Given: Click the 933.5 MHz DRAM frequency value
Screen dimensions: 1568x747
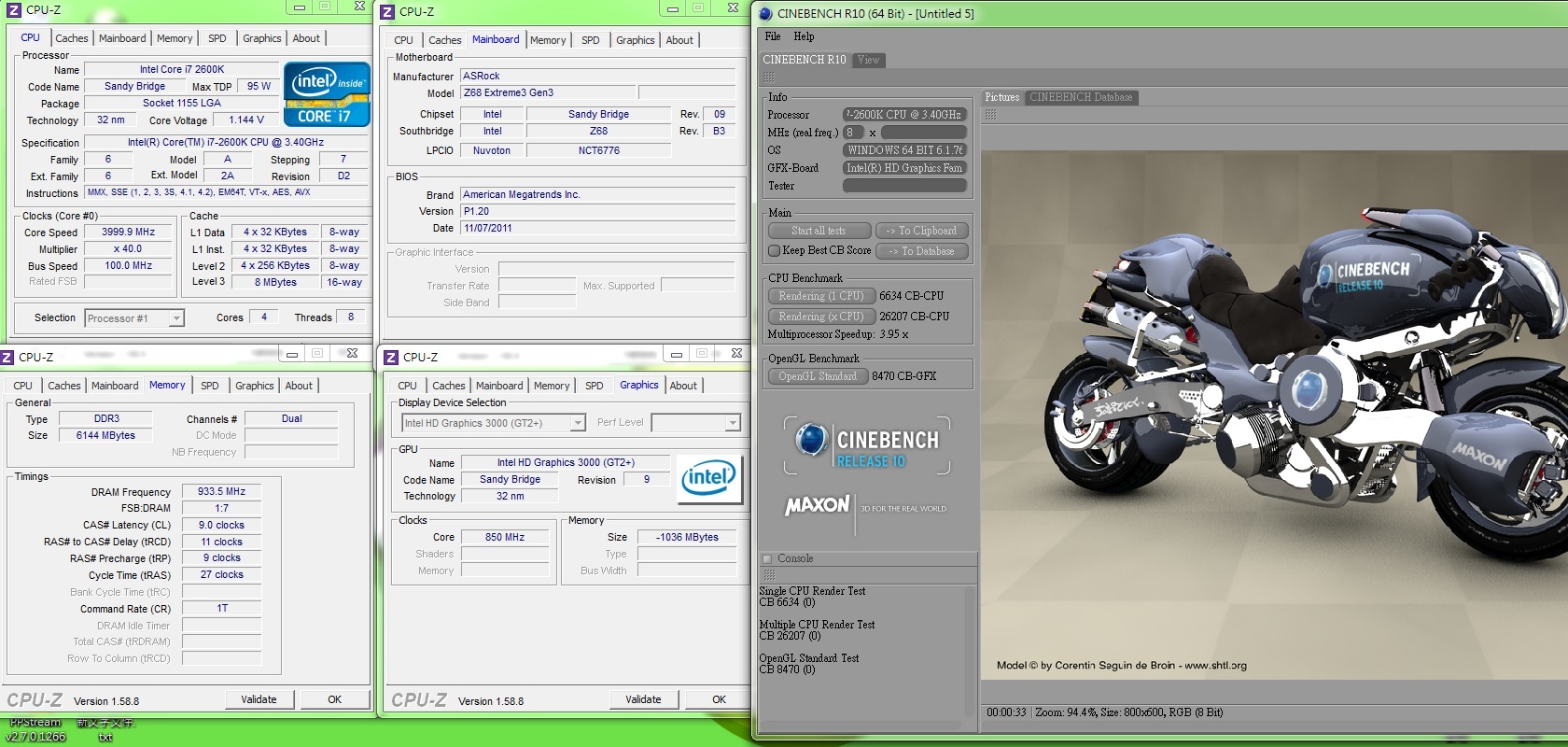Looking at the screenshot, I should [222, 491].
